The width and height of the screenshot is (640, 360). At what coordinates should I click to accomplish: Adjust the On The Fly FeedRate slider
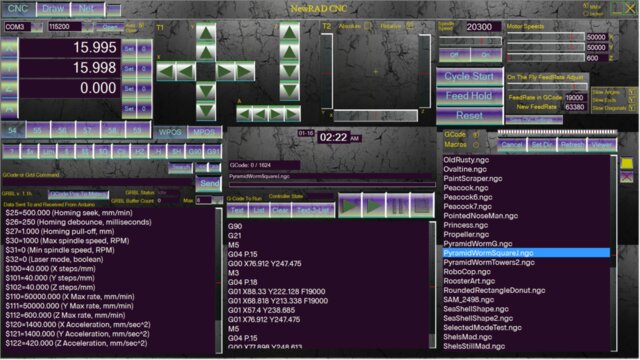click(547, 86)
